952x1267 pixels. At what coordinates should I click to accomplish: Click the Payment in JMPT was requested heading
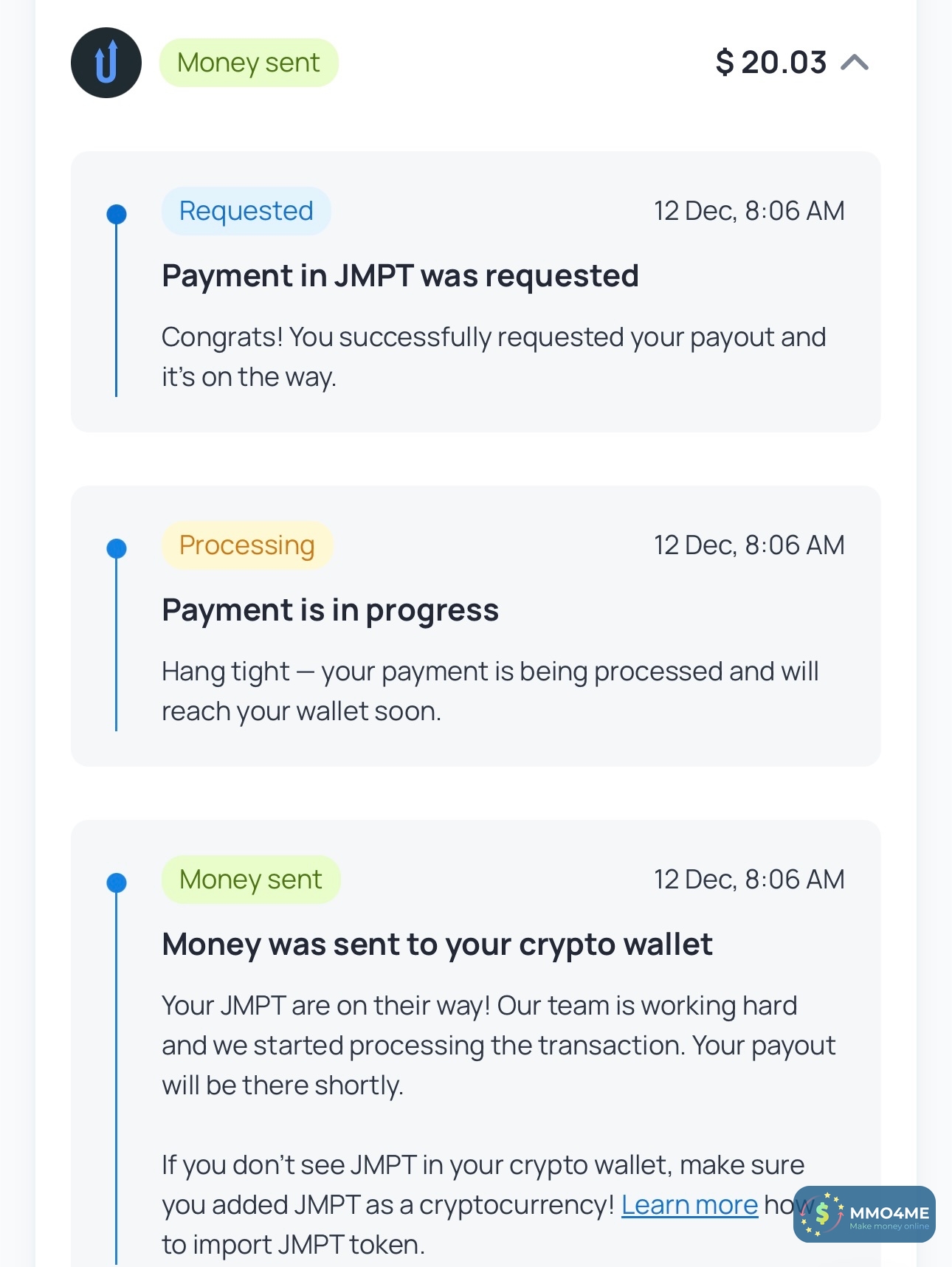point(400,276)
